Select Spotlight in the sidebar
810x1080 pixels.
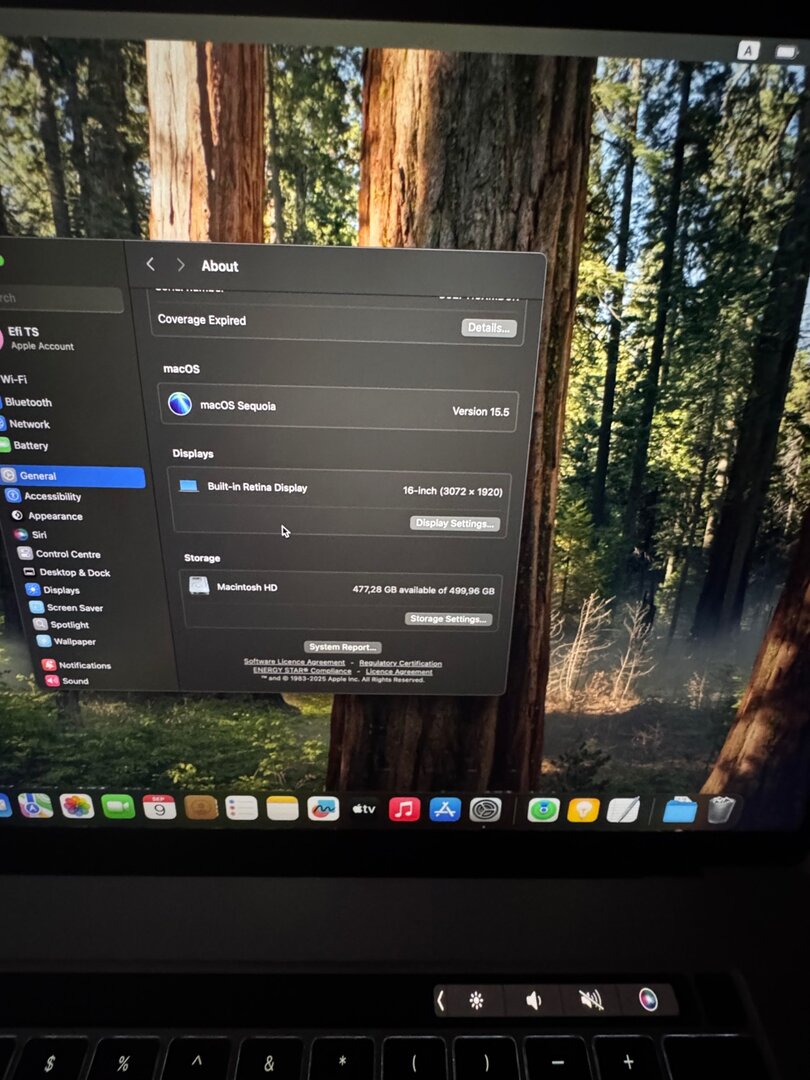[61, 624]
